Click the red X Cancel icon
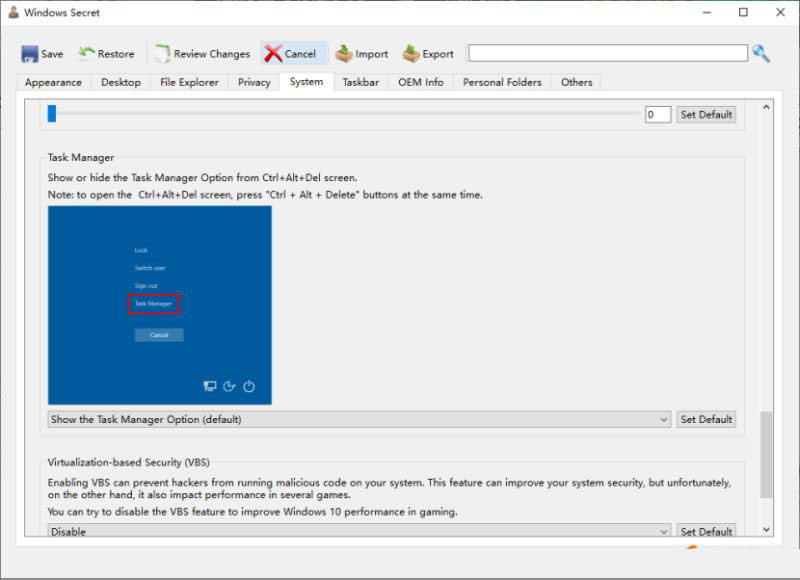 273,54
